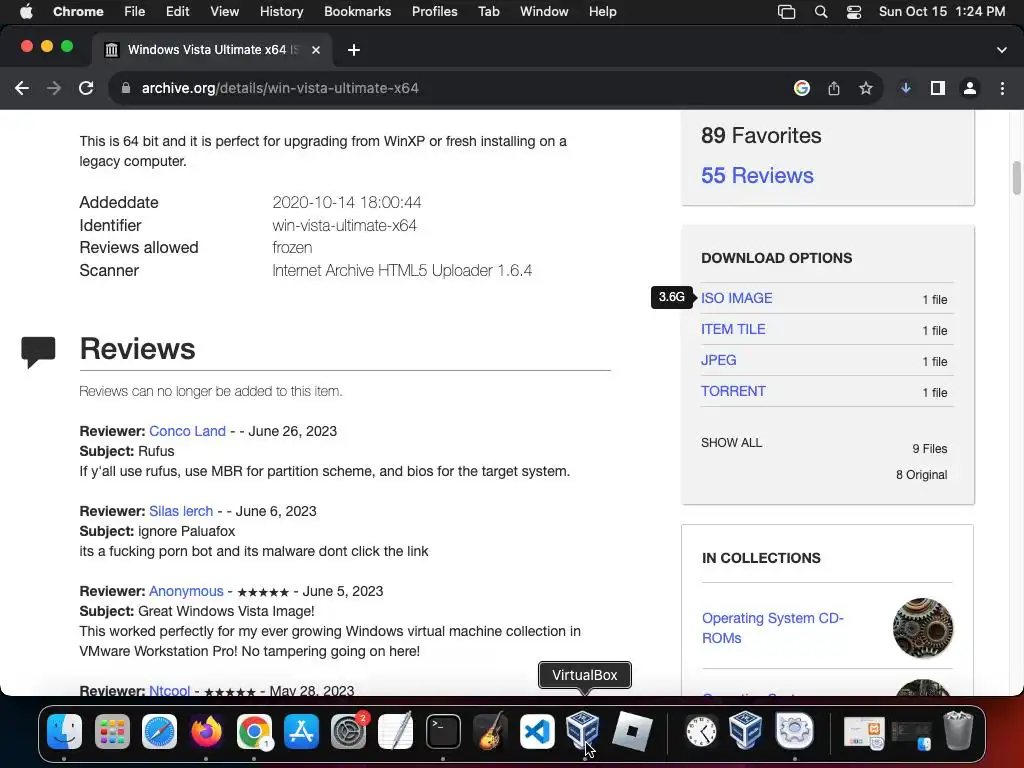Open the Clock app in the dock
Image resolution: width=1024 pixels, height=768 pixels.
pos(701,731)
